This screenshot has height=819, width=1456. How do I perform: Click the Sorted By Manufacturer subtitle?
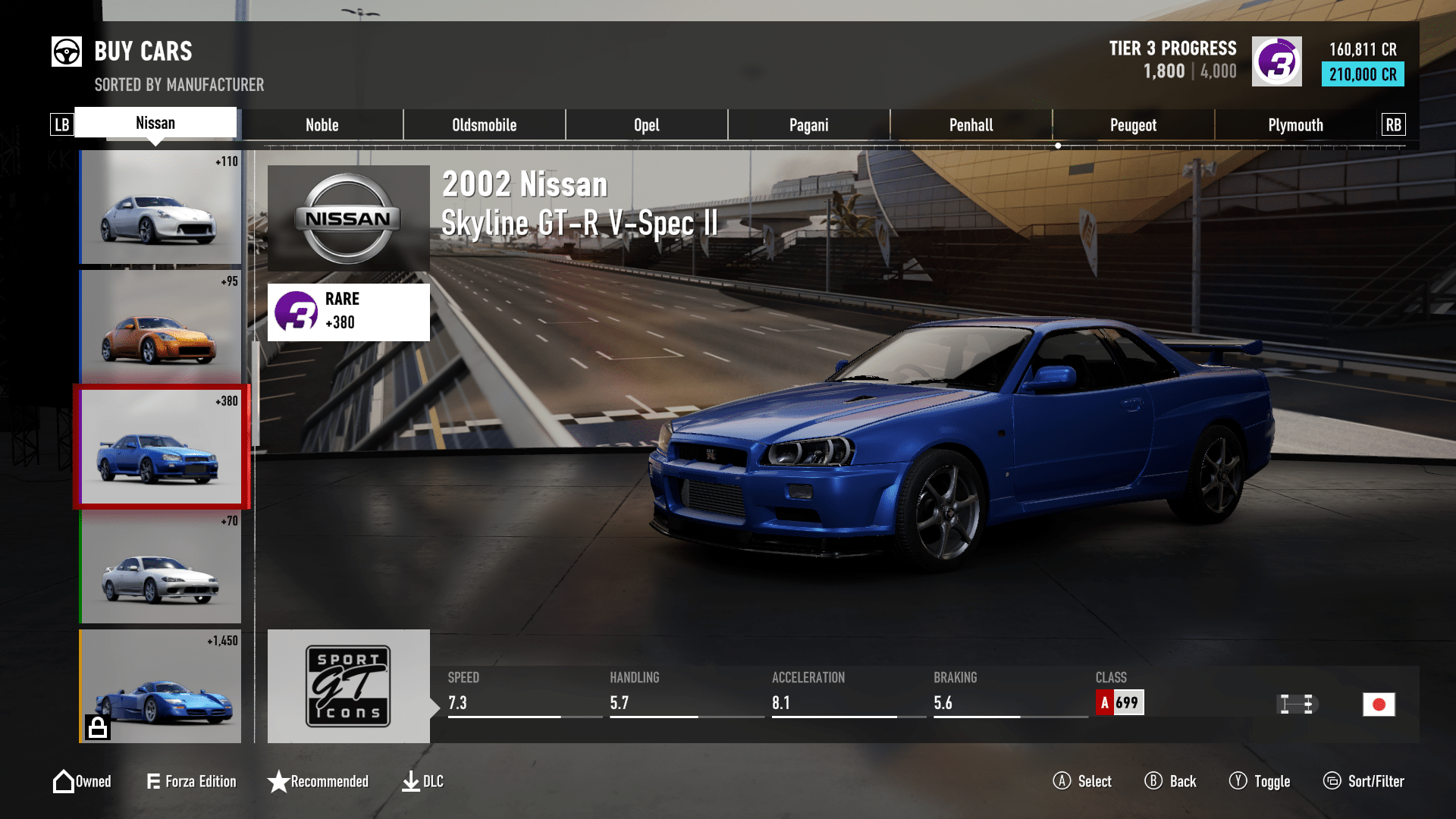pos(179,85)
